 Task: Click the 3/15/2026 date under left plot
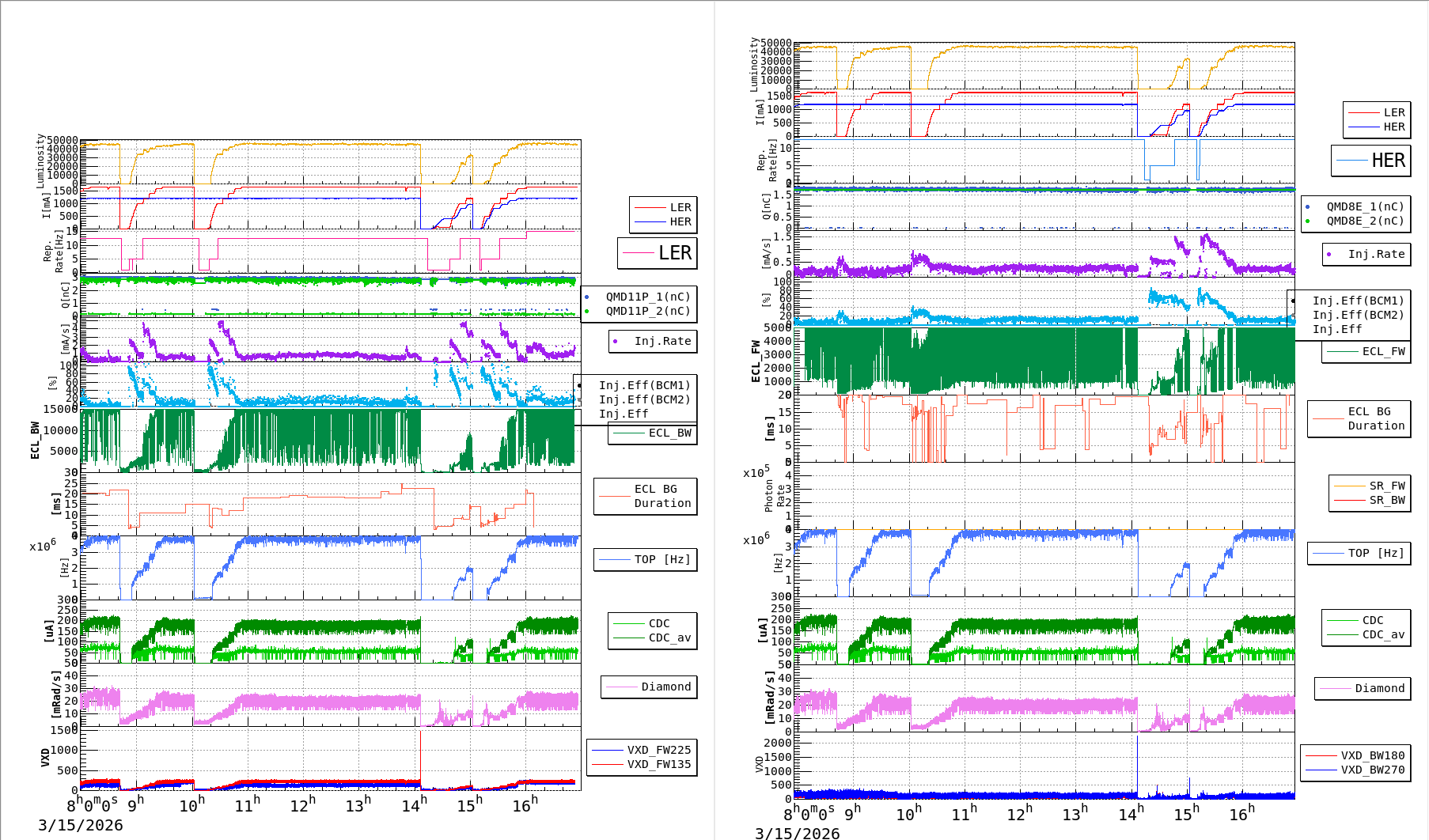coord(81,826)
